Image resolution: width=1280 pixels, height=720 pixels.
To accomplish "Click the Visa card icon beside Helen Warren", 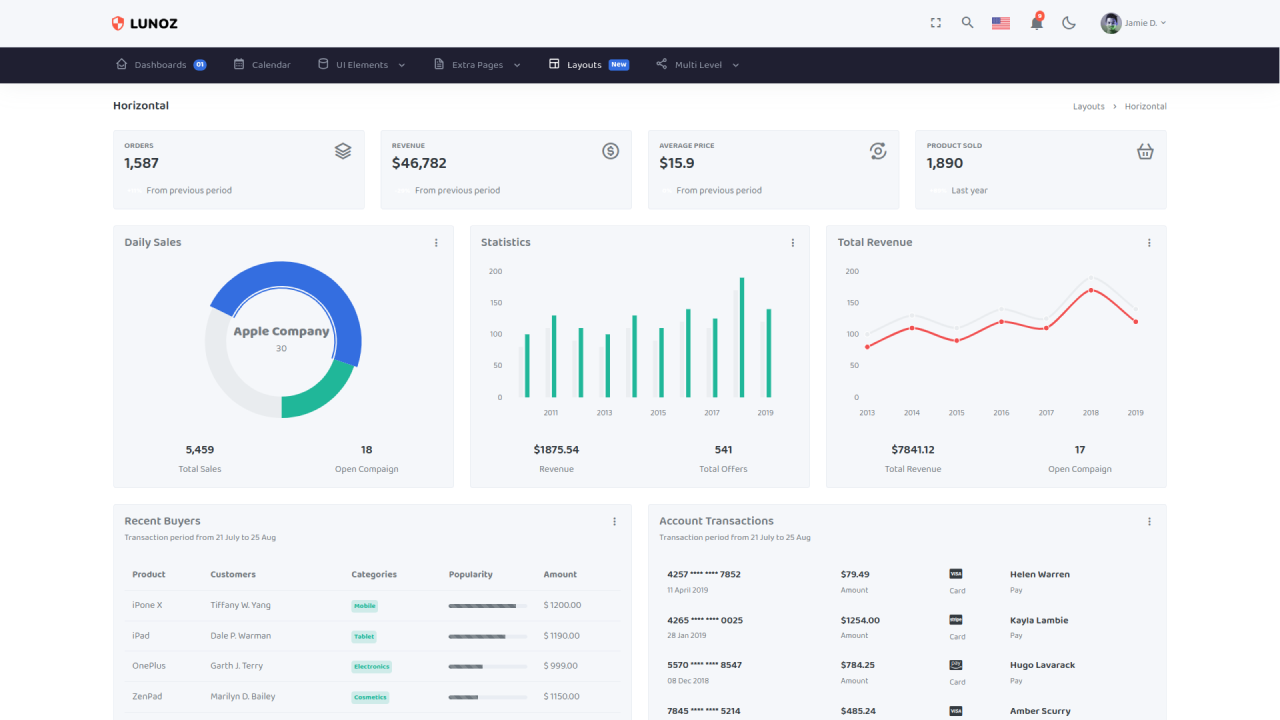I will coord(955,572).
